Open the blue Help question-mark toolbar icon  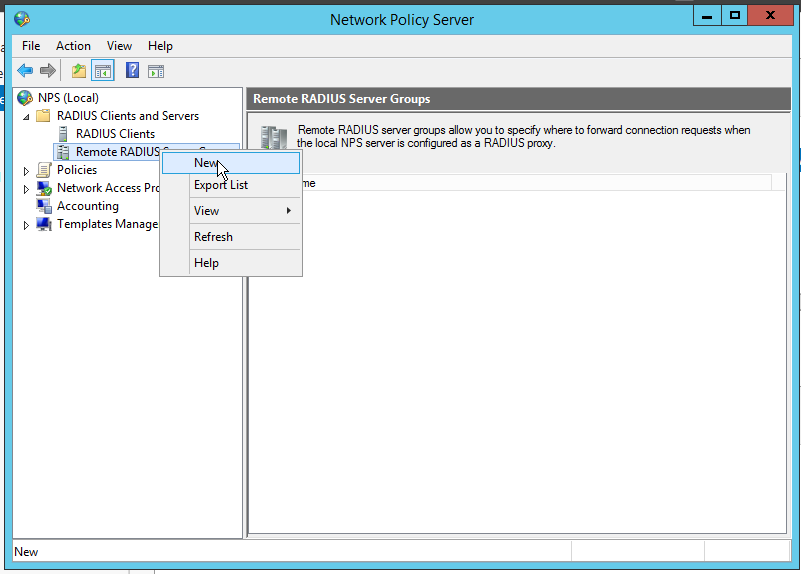click(132, 70)
